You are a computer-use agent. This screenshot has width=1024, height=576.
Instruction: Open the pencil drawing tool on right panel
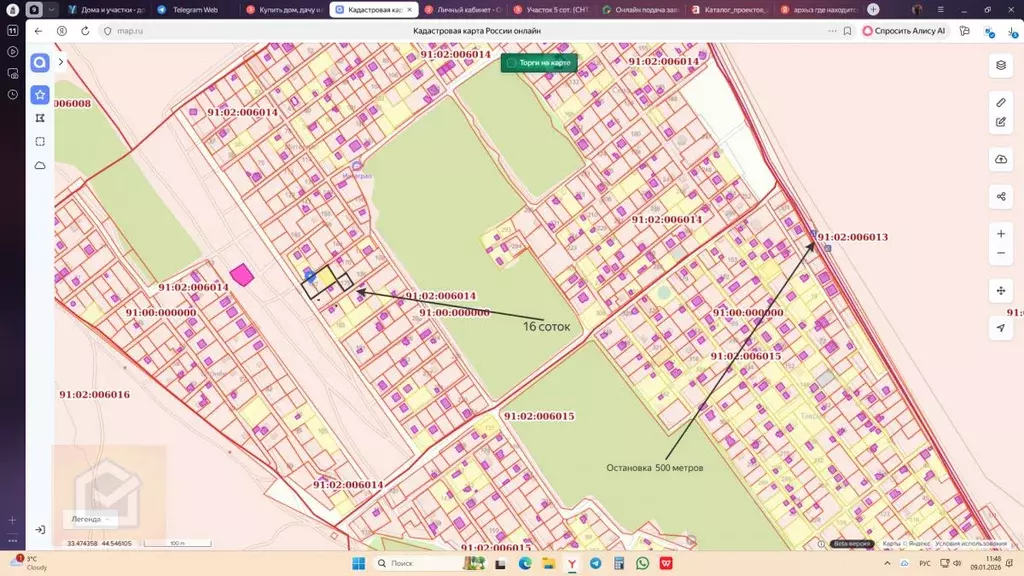pos(1000,101)
